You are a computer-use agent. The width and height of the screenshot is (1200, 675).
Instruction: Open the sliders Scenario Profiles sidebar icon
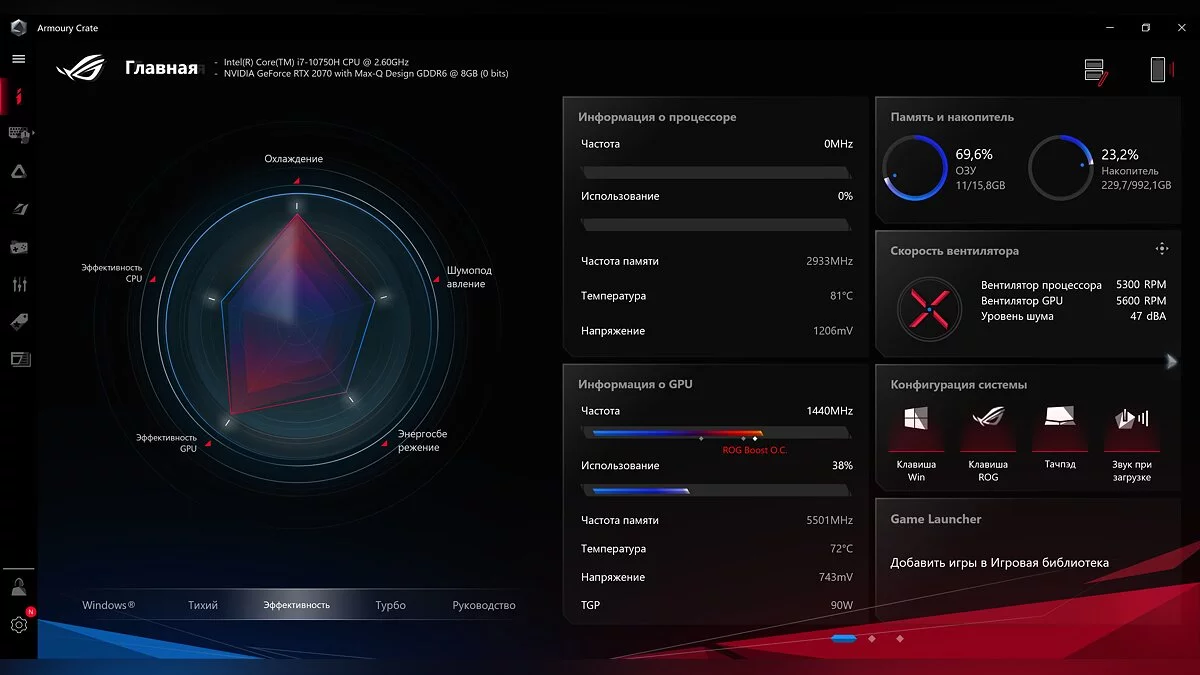coord(19,285)
